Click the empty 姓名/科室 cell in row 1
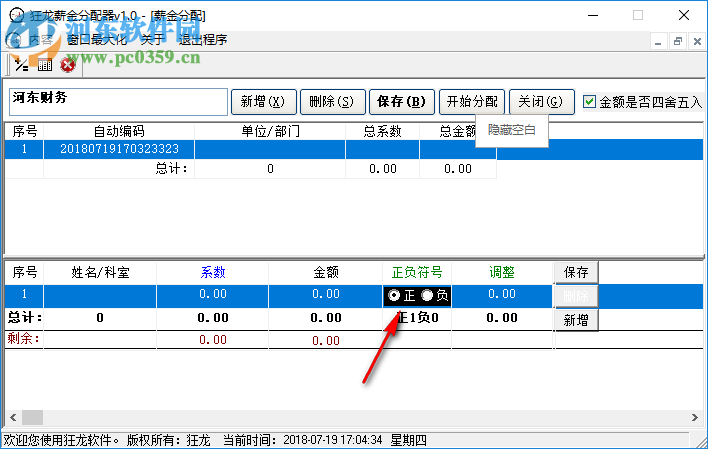The width and height of the screenshot is (708, 449). [x=100, y=296]
